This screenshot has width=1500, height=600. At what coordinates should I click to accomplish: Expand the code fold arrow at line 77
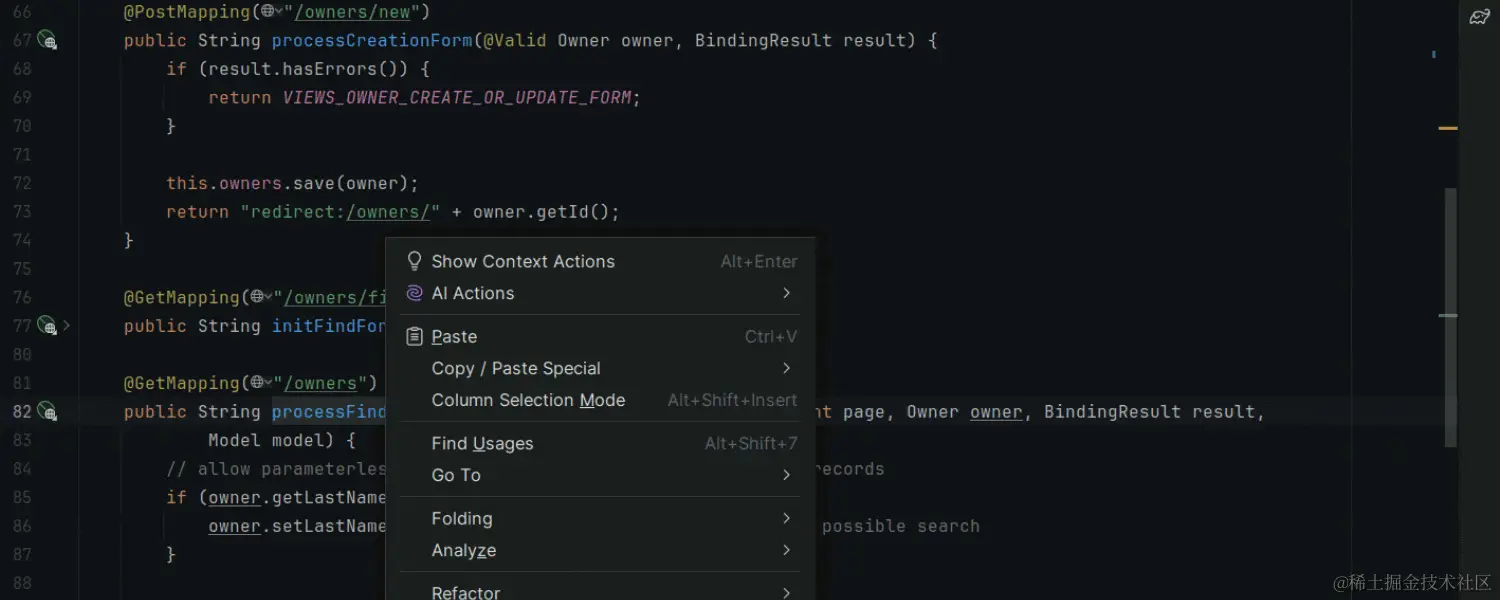tap(66, 325)
